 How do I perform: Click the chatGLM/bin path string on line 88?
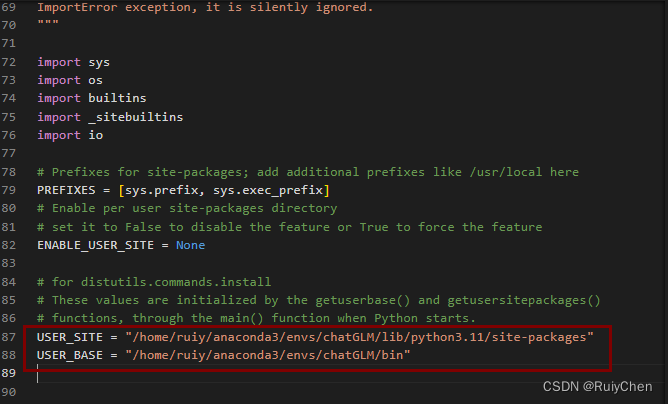click(x=268, y=355)
